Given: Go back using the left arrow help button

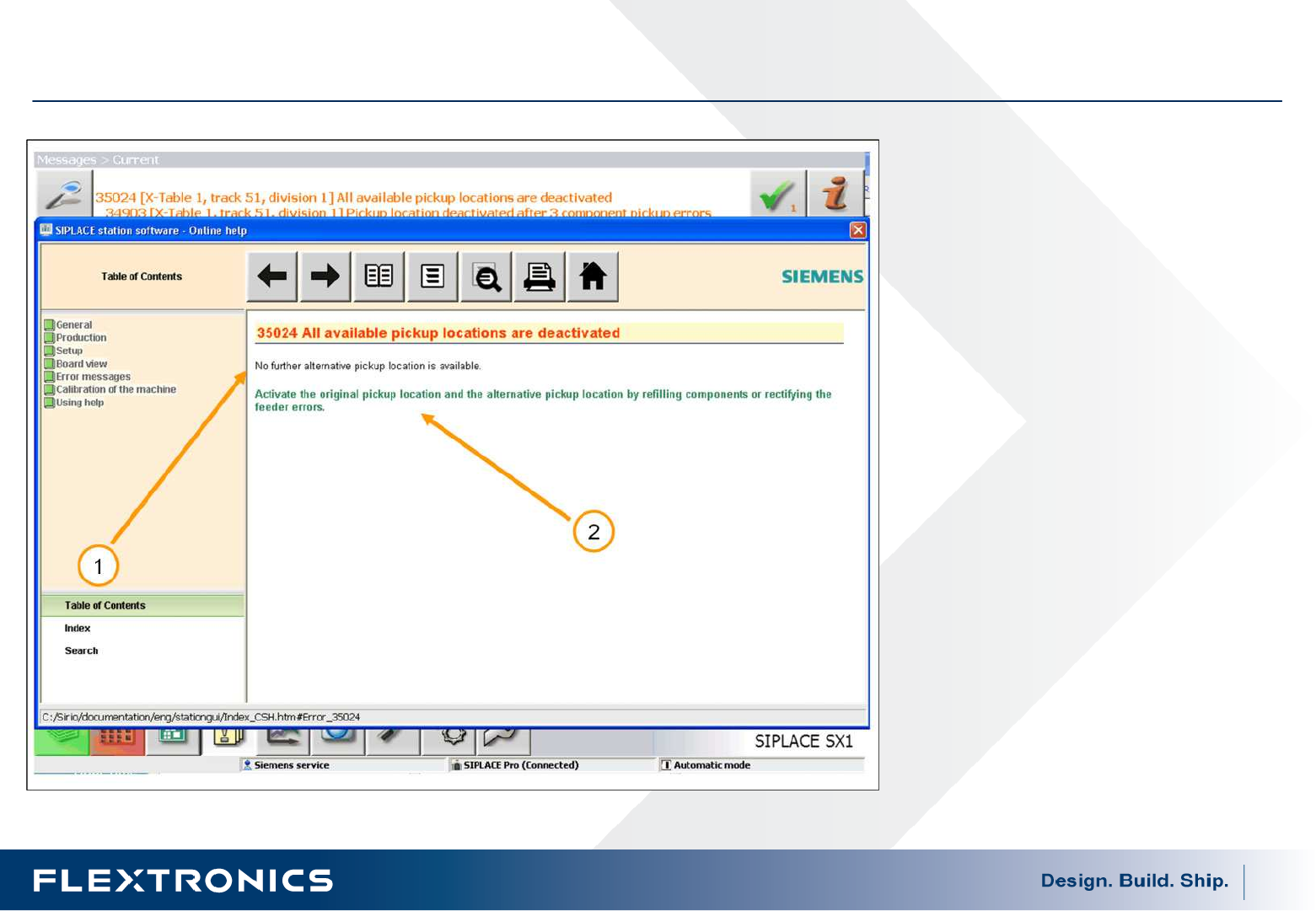Looking at the screenshot, I should 271,276.
